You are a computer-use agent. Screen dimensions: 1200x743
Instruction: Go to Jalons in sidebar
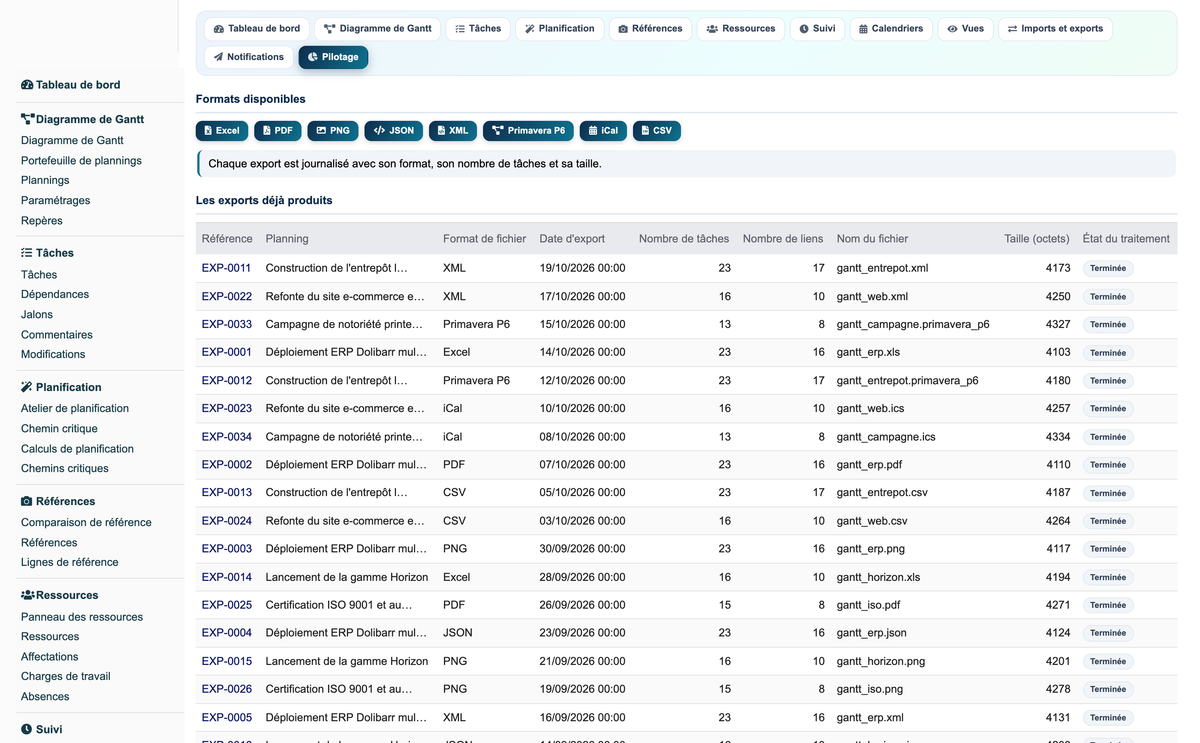pyautogui.click(x=37, y=315)
